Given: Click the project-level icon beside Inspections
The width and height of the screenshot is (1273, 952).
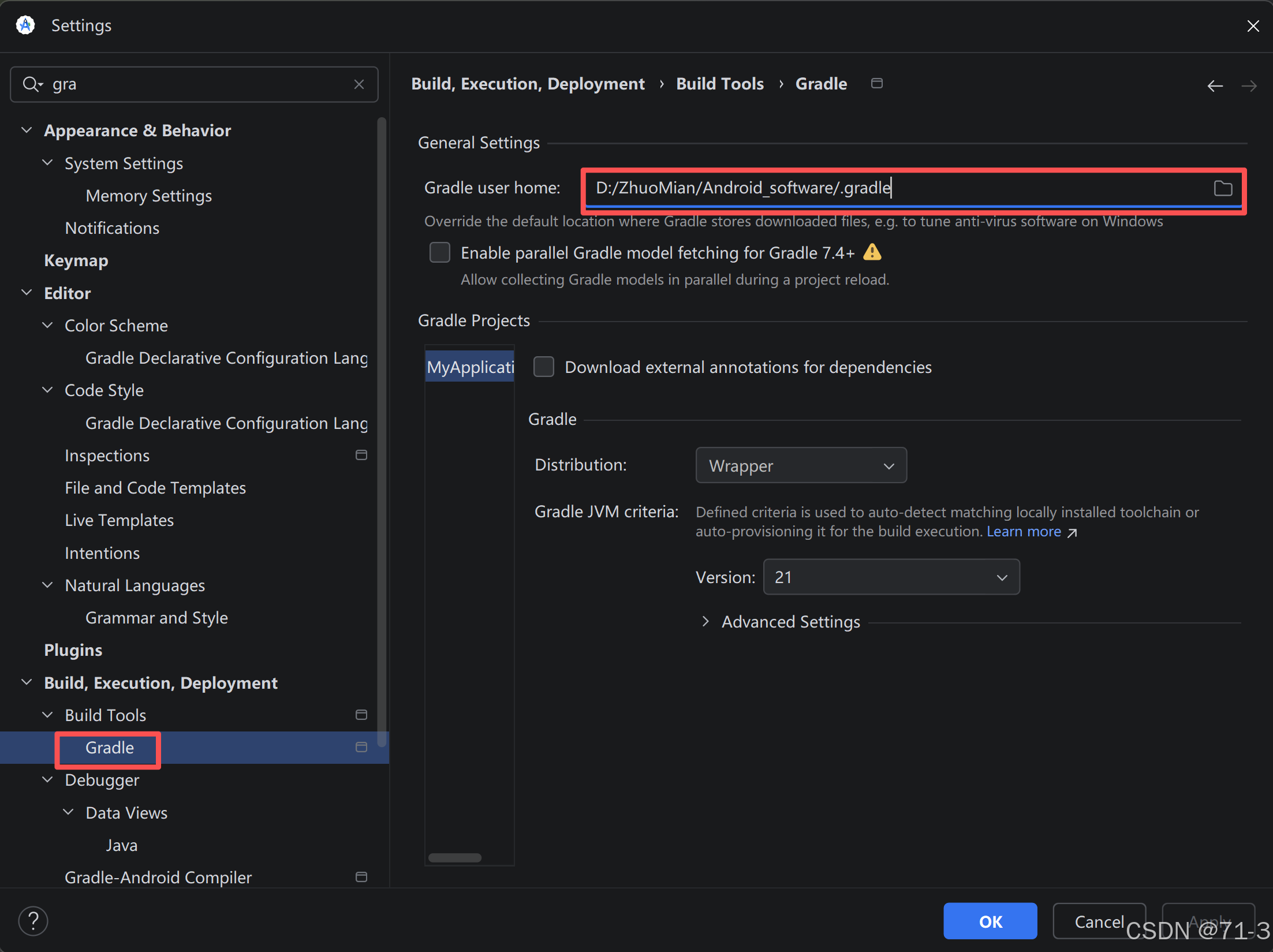Looking at the screenshot, I should click(x=361, y=456).
